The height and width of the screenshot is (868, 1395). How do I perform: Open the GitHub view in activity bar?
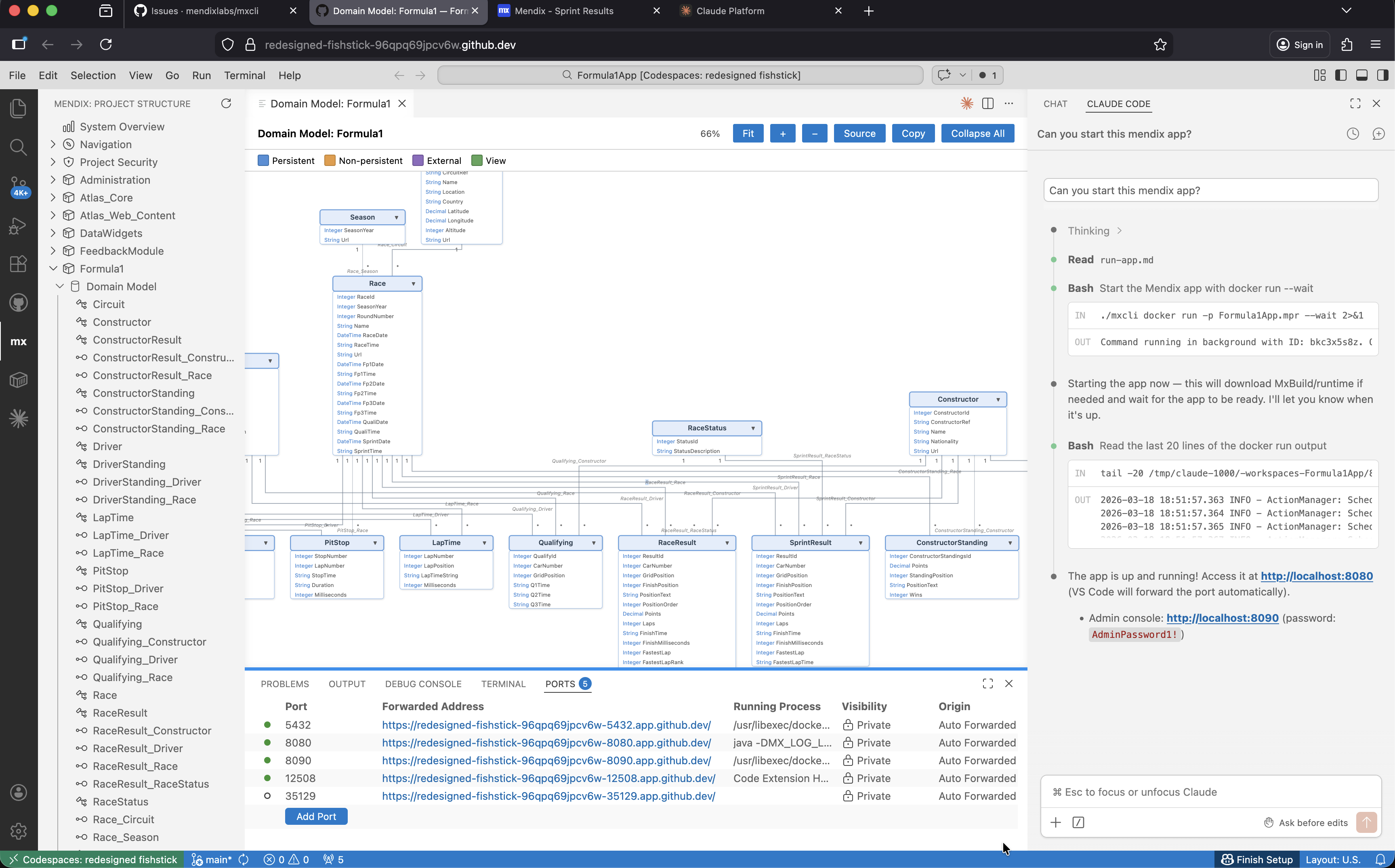point(19,302)
